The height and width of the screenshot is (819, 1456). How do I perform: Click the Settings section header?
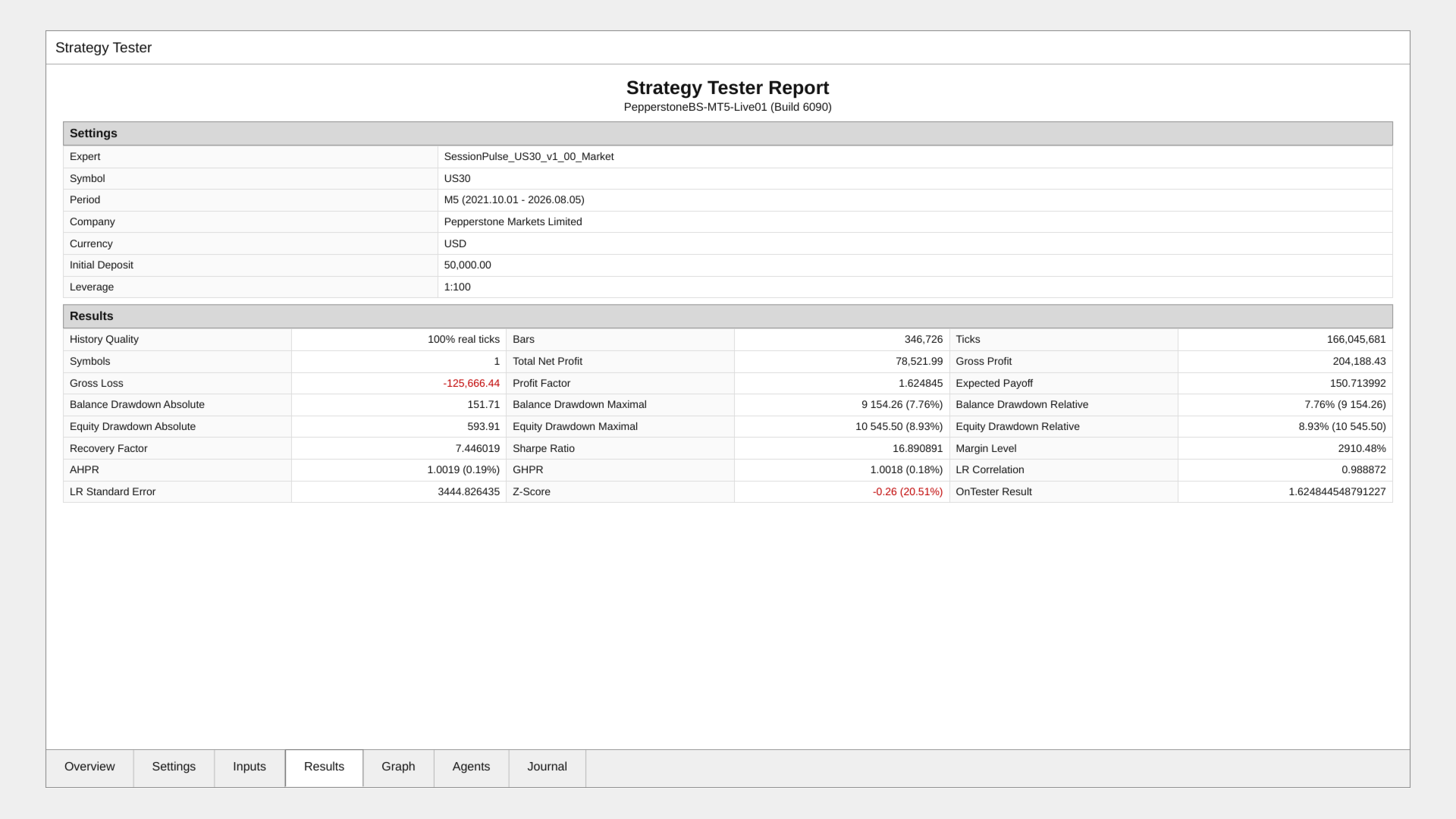click(x=727, y=133)
